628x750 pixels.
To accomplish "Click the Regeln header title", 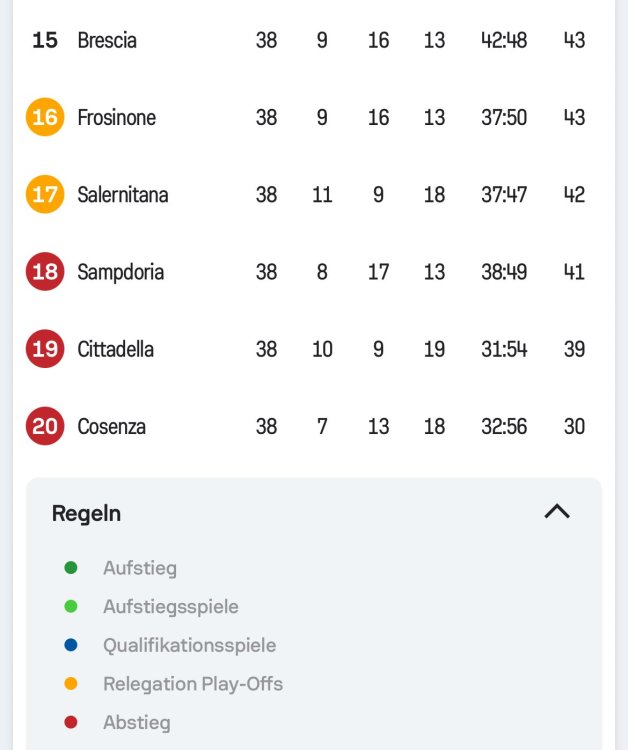I will [87, 513].
